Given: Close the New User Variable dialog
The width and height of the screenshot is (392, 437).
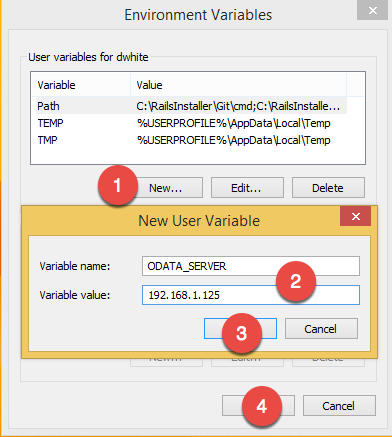Looking at the screenshot, I should tap(355, 216).
